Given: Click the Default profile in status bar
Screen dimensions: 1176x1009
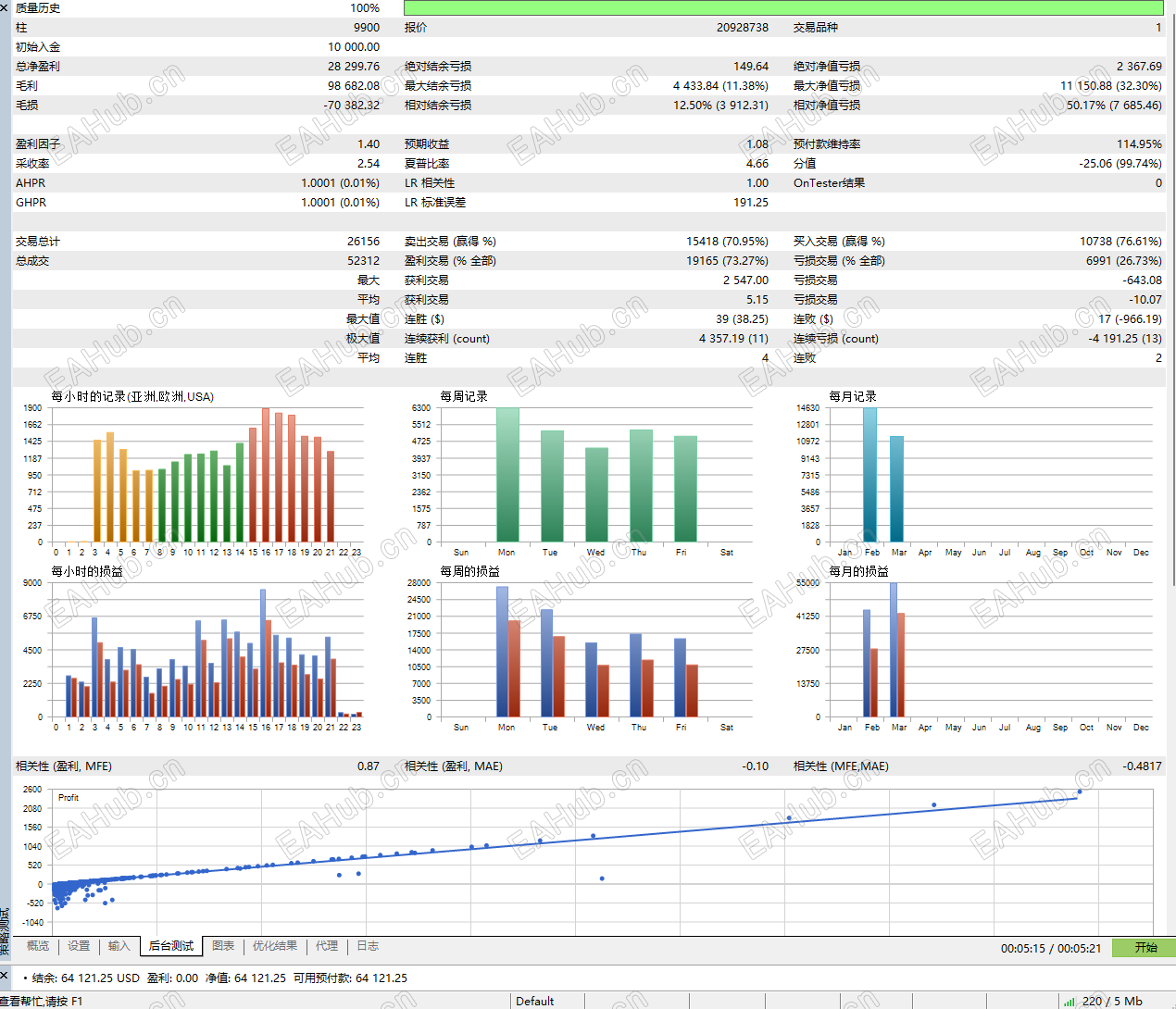Looking at the screenshot, I should 535,1001.
